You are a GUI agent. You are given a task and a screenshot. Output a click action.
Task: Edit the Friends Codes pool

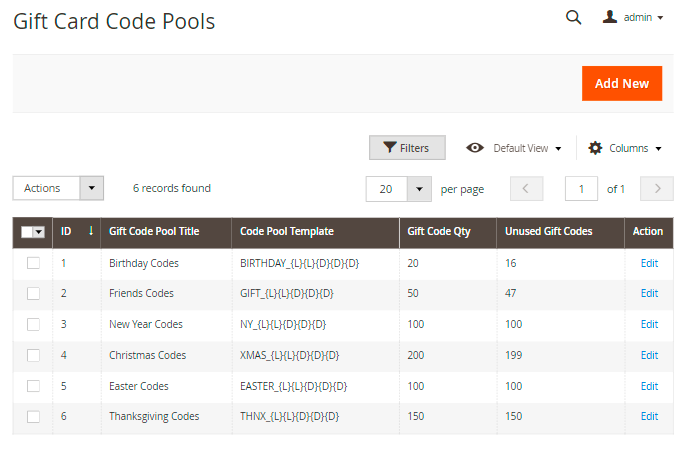tap(649, 293)
